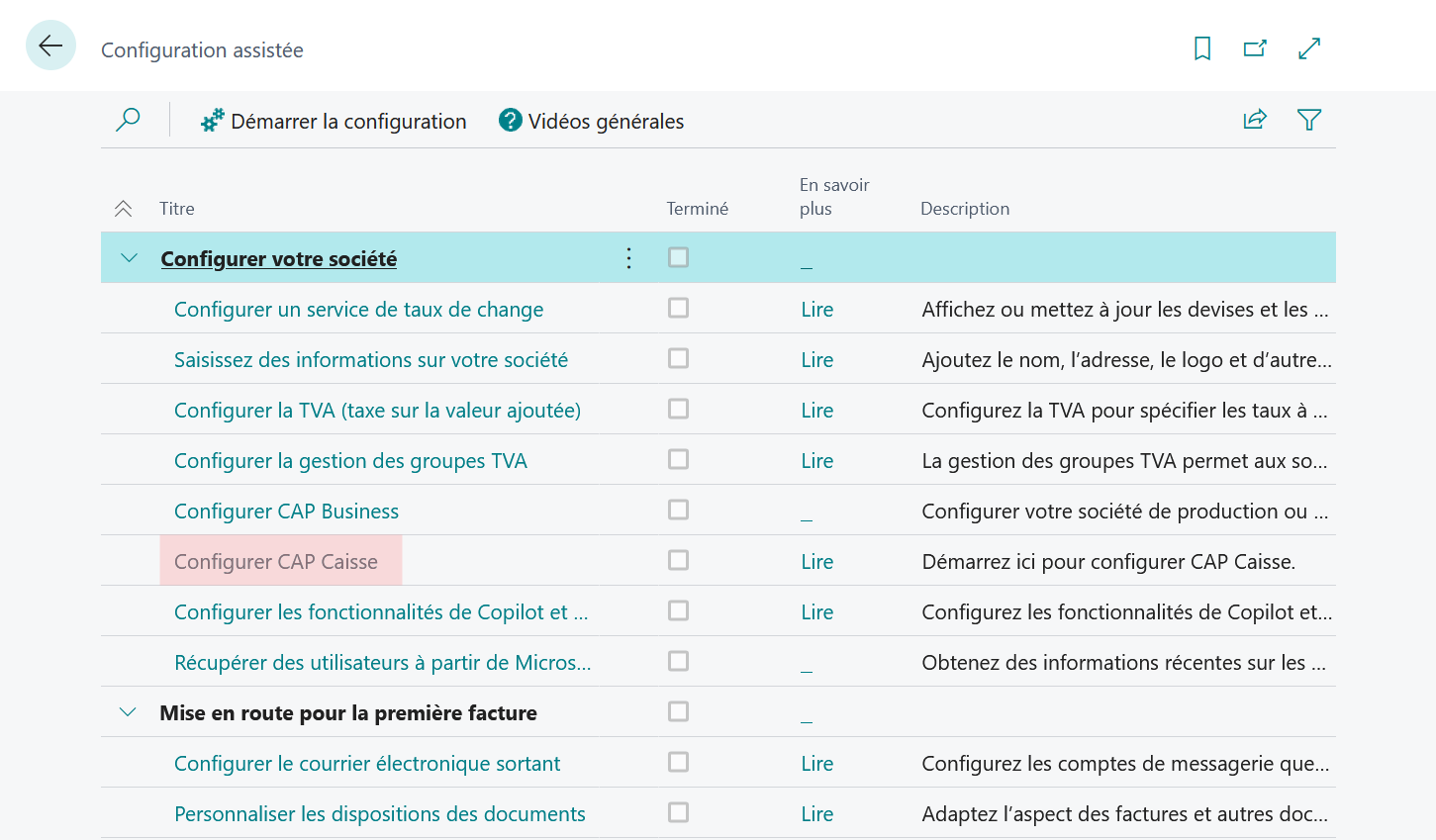1436x840 pixels.
Task: Mark Configurer CAP Business as terminé
Action: pos(678,510)
